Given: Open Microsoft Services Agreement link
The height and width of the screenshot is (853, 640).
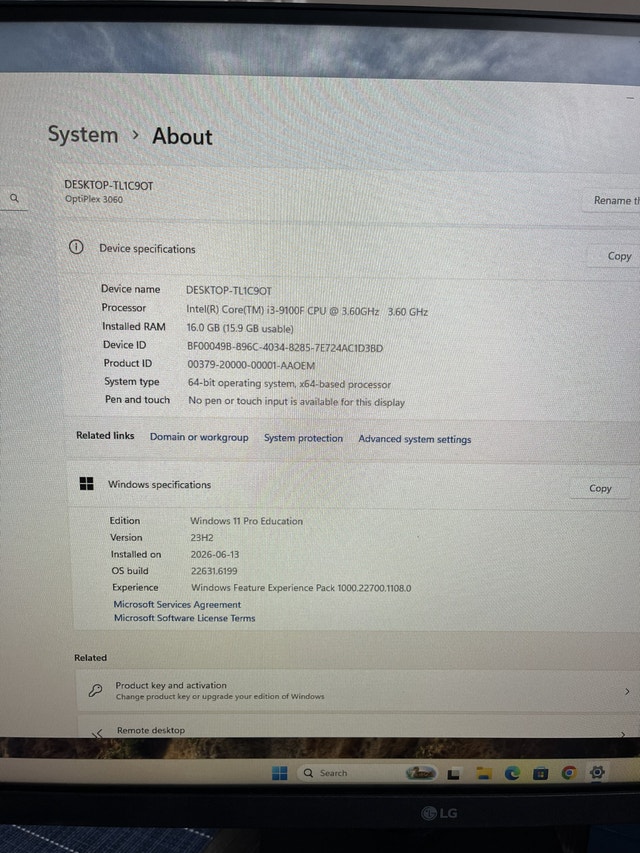Looking at the screenshot, I should [x=177, y=604].
